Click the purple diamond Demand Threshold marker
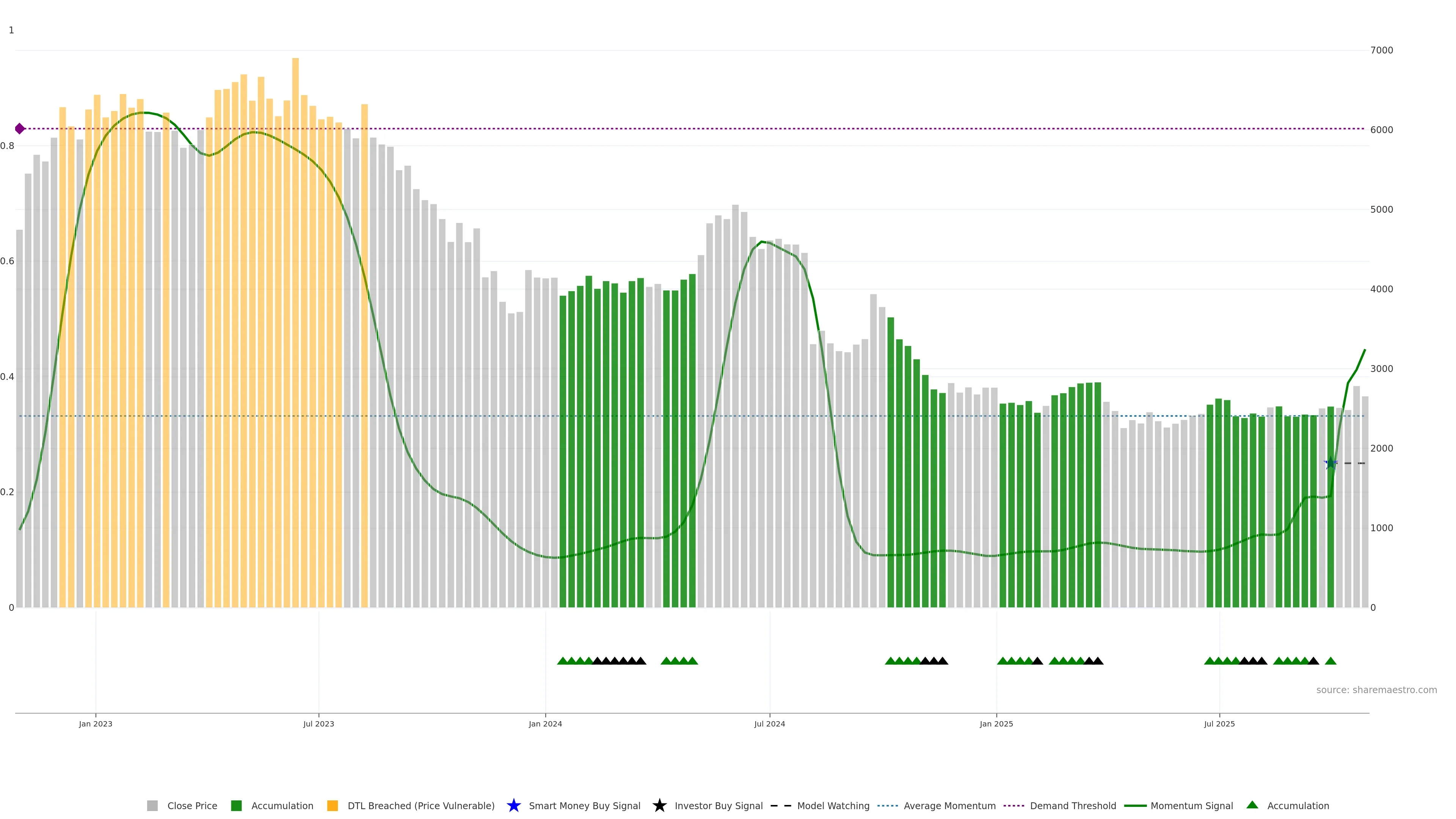Screen dimensions: 1456x819 [20, 129]
